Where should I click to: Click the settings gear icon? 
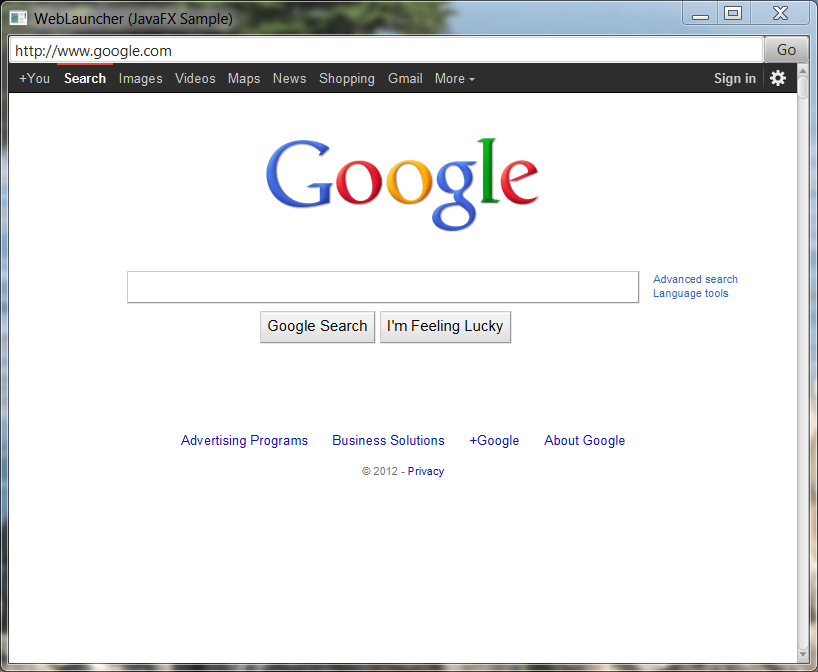tap(777, 78)
